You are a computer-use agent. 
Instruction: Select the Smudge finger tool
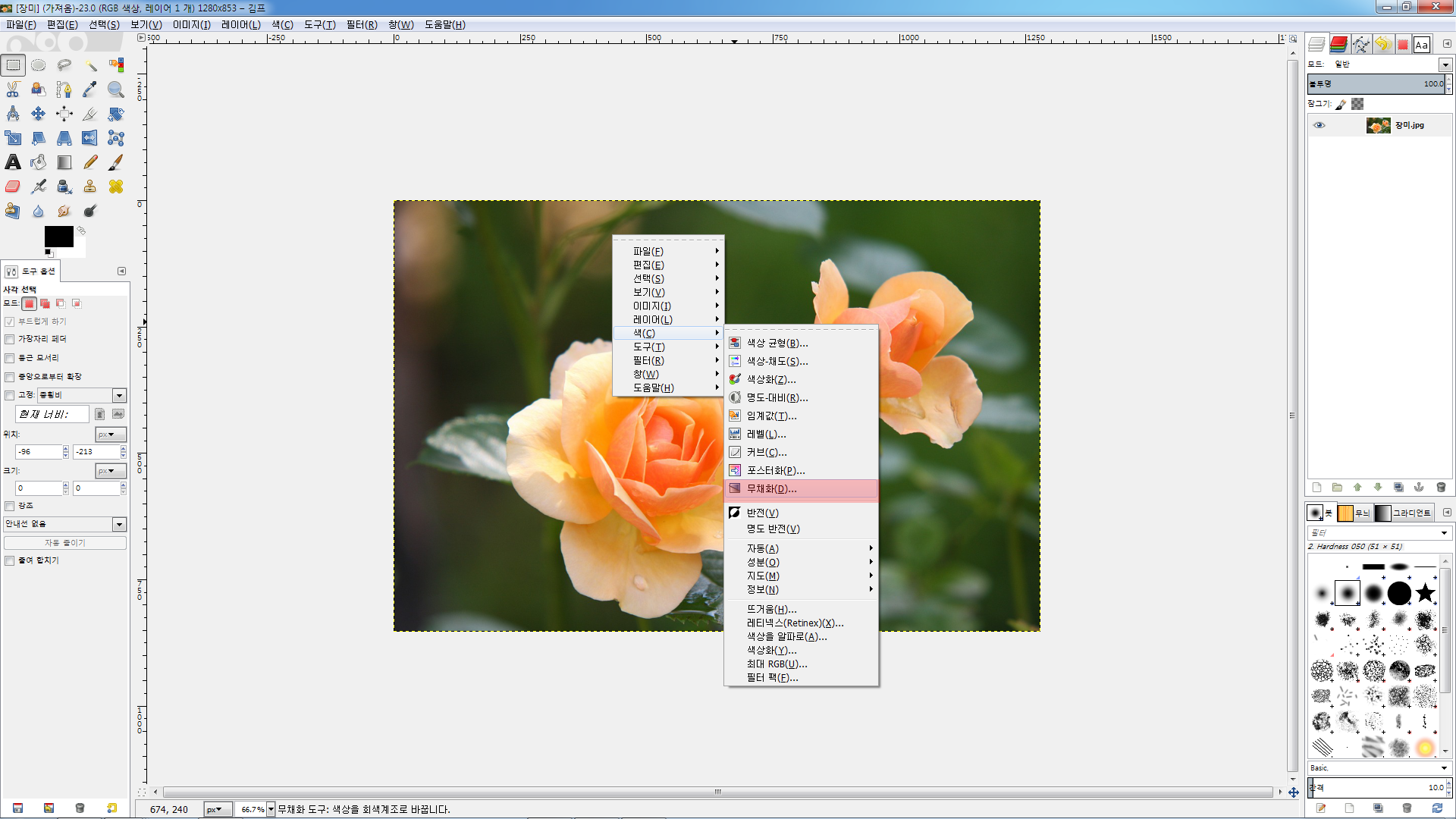point(64,211)
